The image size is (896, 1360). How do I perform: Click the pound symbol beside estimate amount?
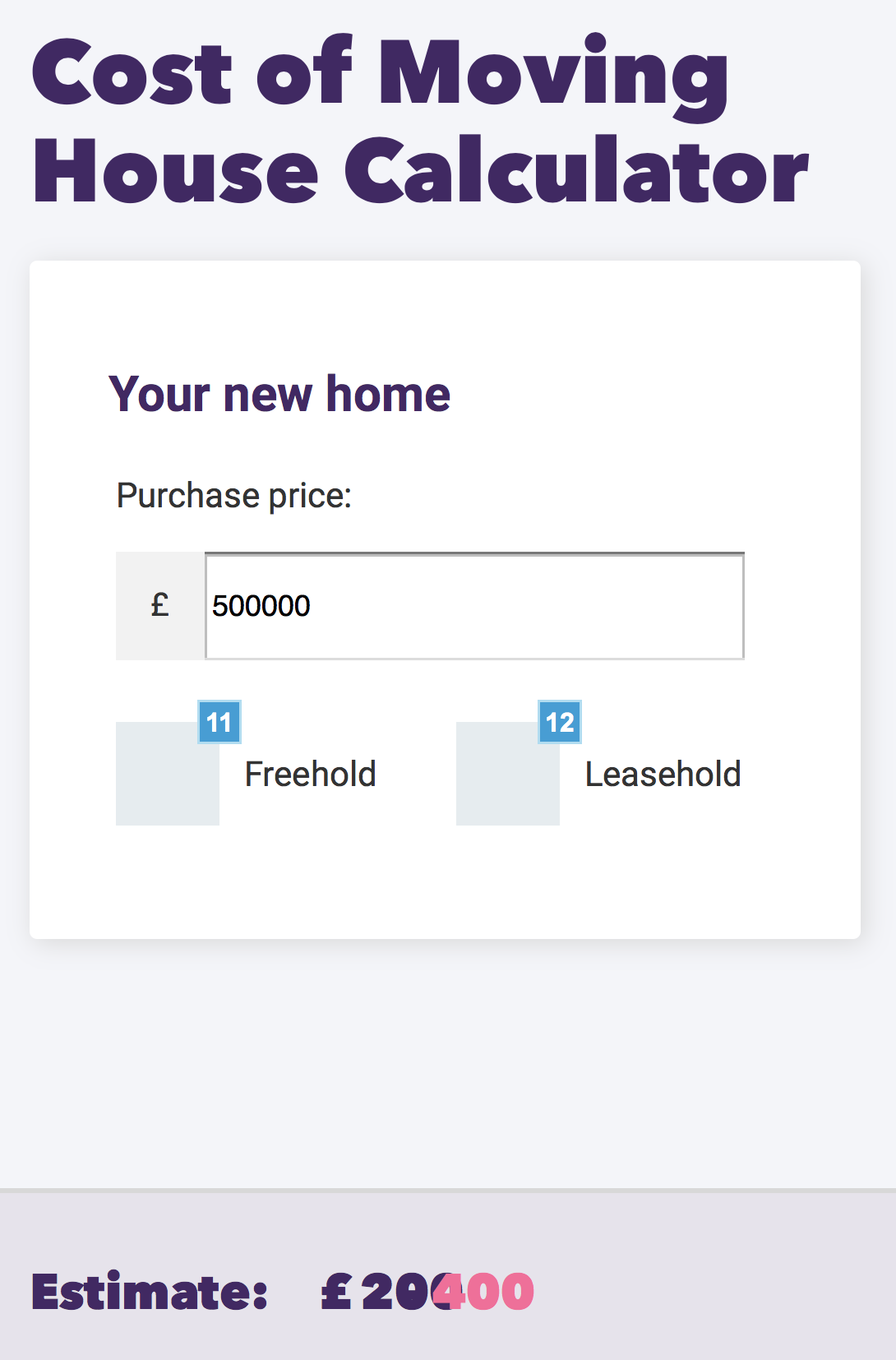336,1292
